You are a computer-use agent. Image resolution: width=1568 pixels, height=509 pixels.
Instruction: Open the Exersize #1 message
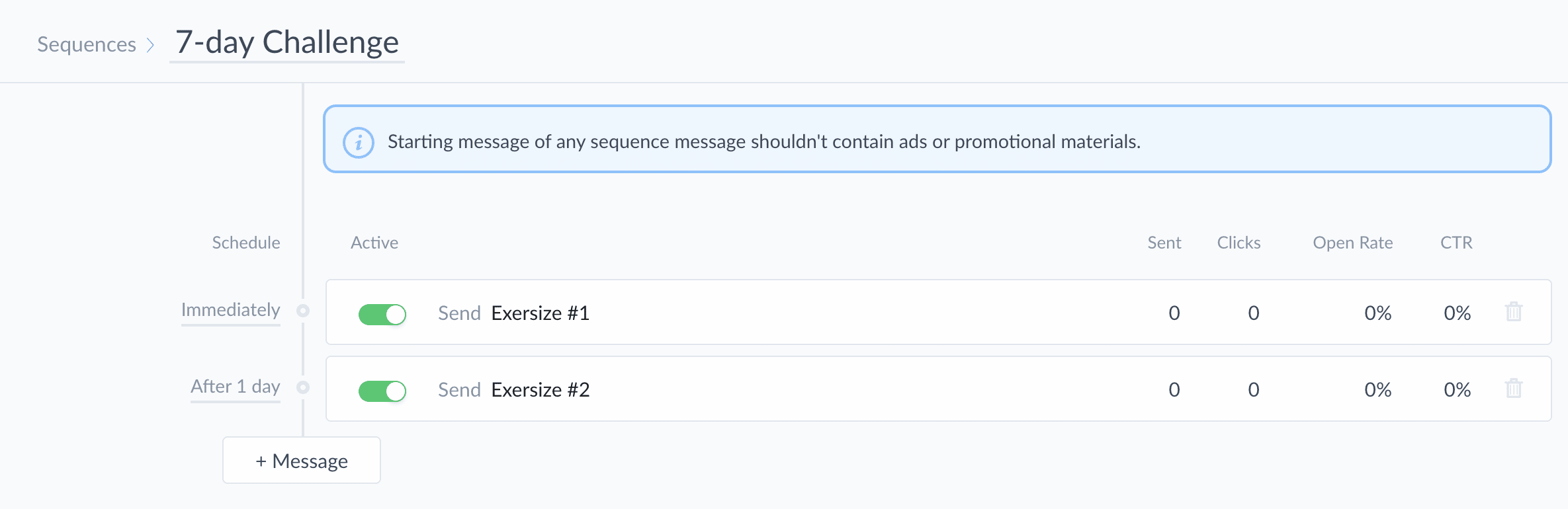[x=541, y=313]
